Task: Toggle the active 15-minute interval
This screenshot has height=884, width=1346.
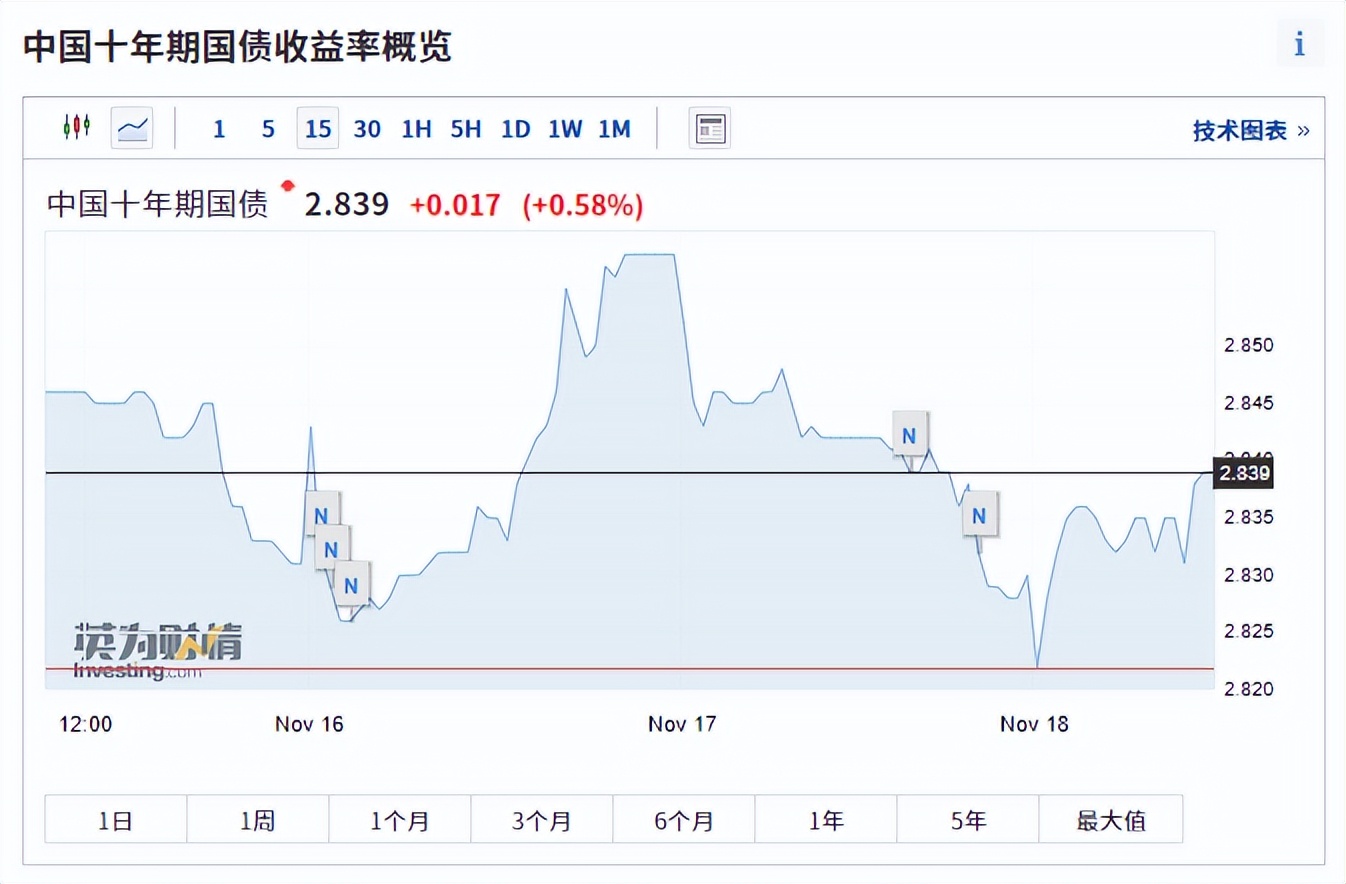Action: click(317, 128)
